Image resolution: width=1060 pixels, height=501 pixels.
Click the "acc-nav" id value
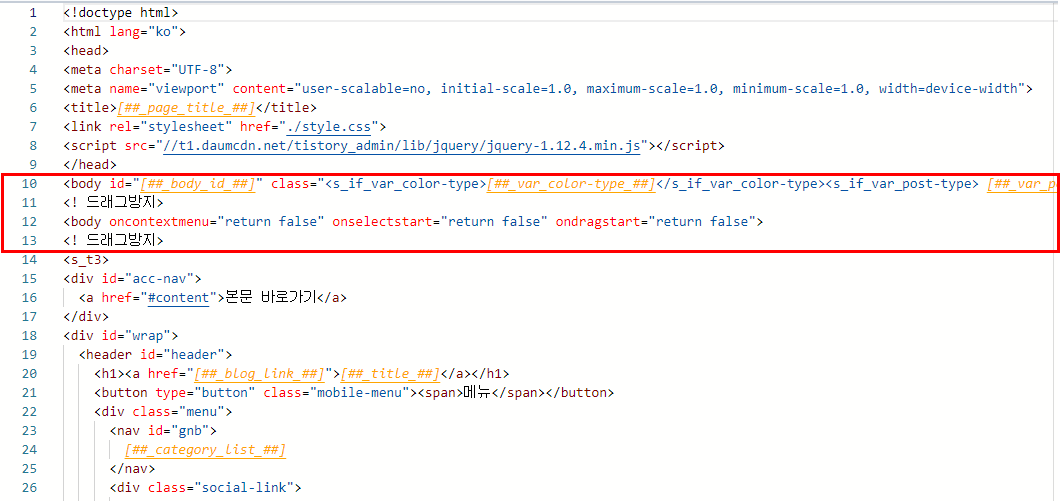coord(160,278)
